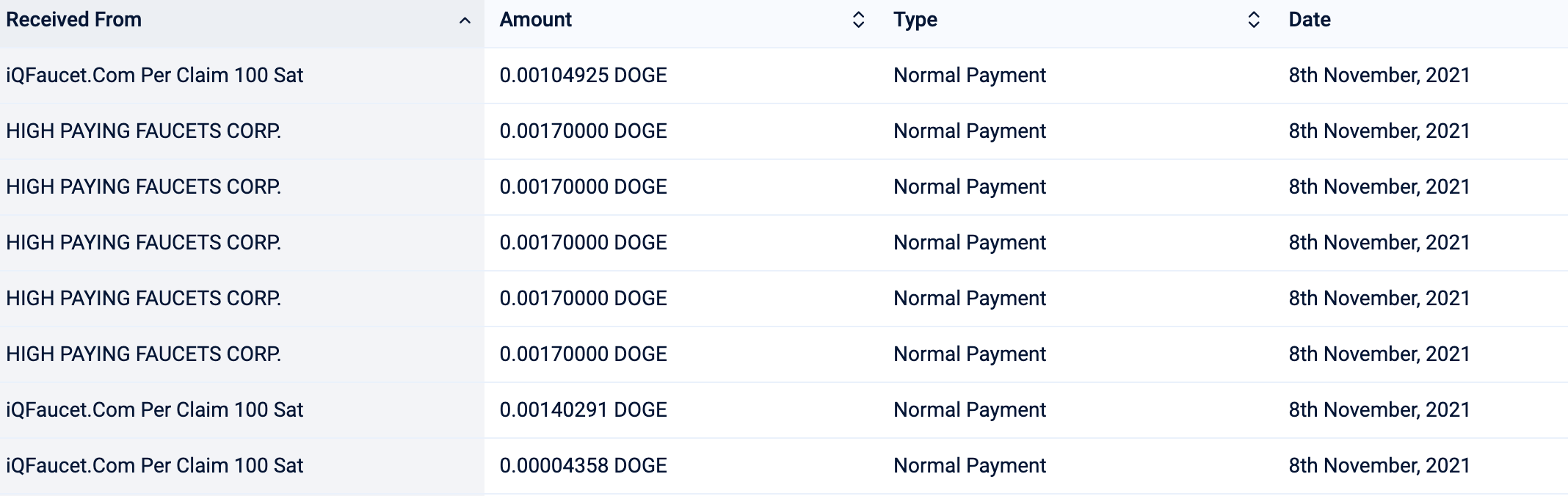
Task: Click the Type column header text
Action: click(x=915, y=20)
